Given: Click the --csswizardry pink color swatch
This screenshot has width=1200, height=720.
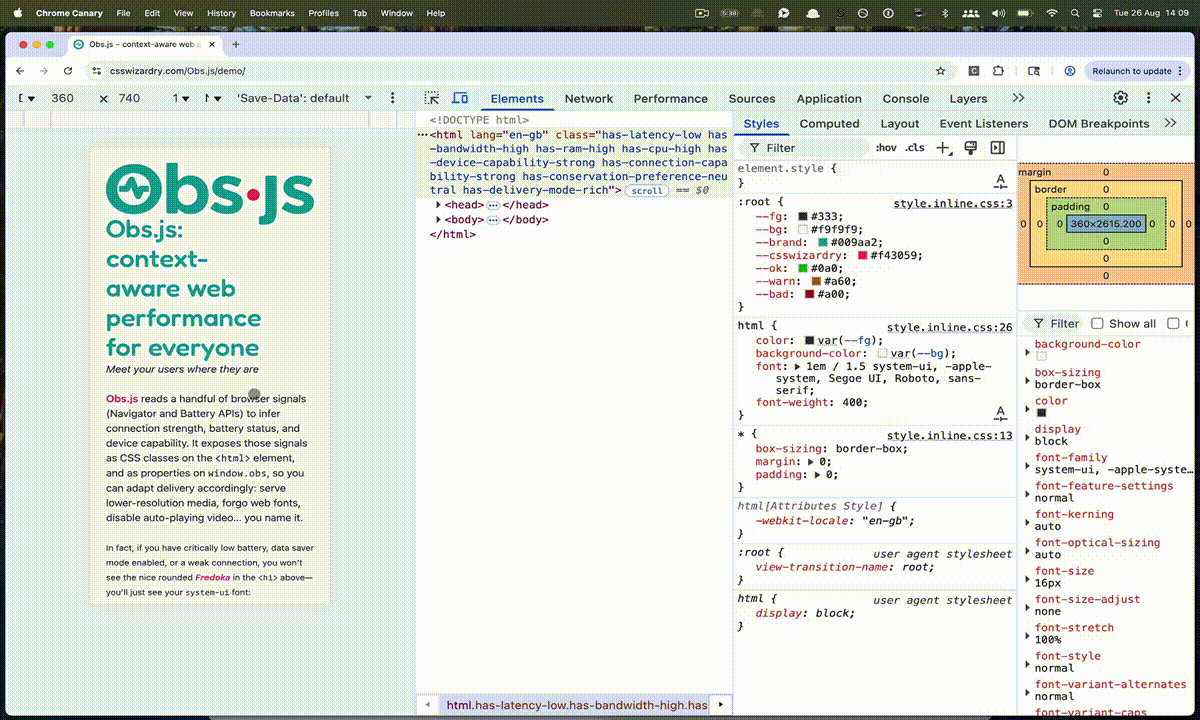Looking at the screenshot, I should (x=862, y=255).
